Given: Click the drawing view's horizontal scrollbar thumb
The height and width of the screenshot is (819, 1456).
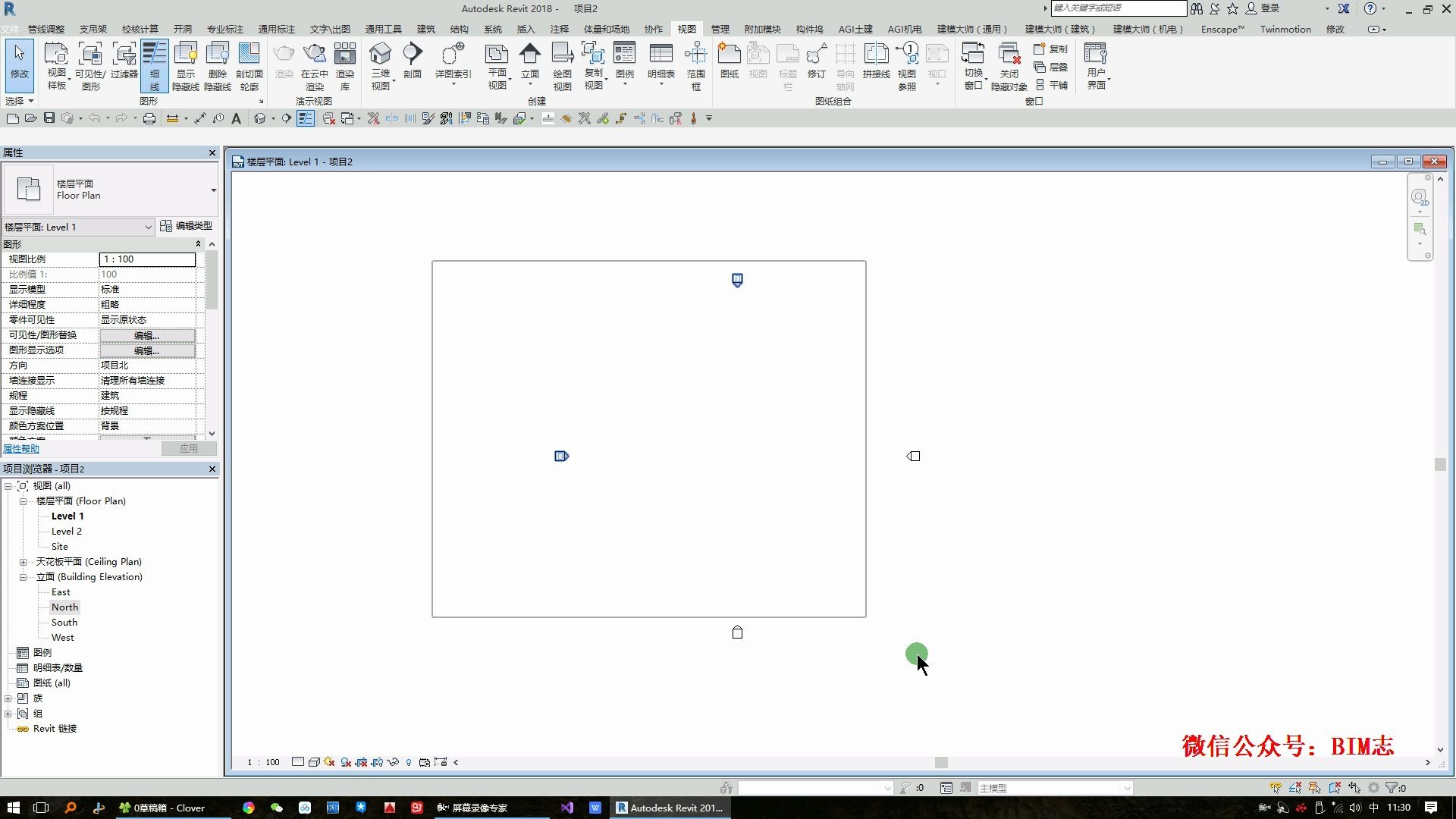Looking at the screenshot, I should 941,762.
